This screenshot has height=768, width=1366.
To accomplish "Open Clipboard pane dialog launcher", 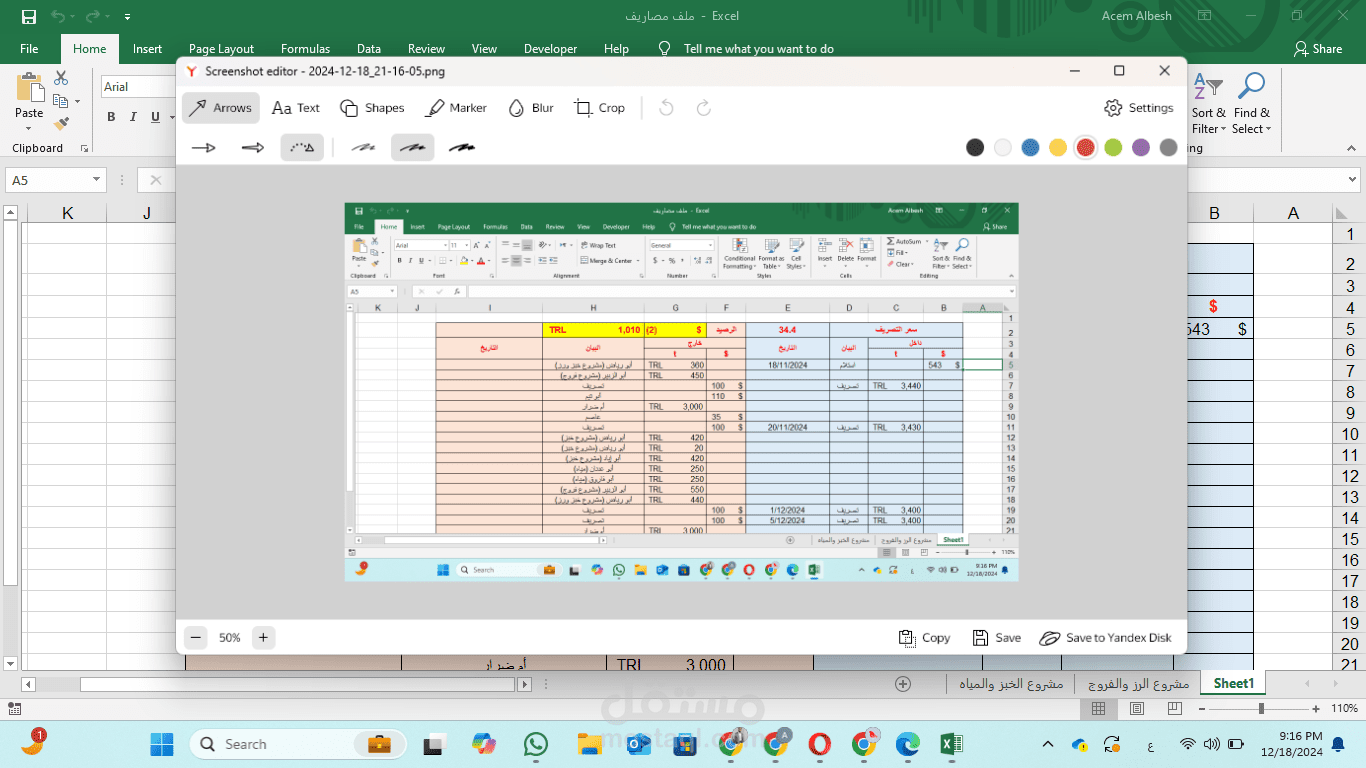I will point(84,148).
